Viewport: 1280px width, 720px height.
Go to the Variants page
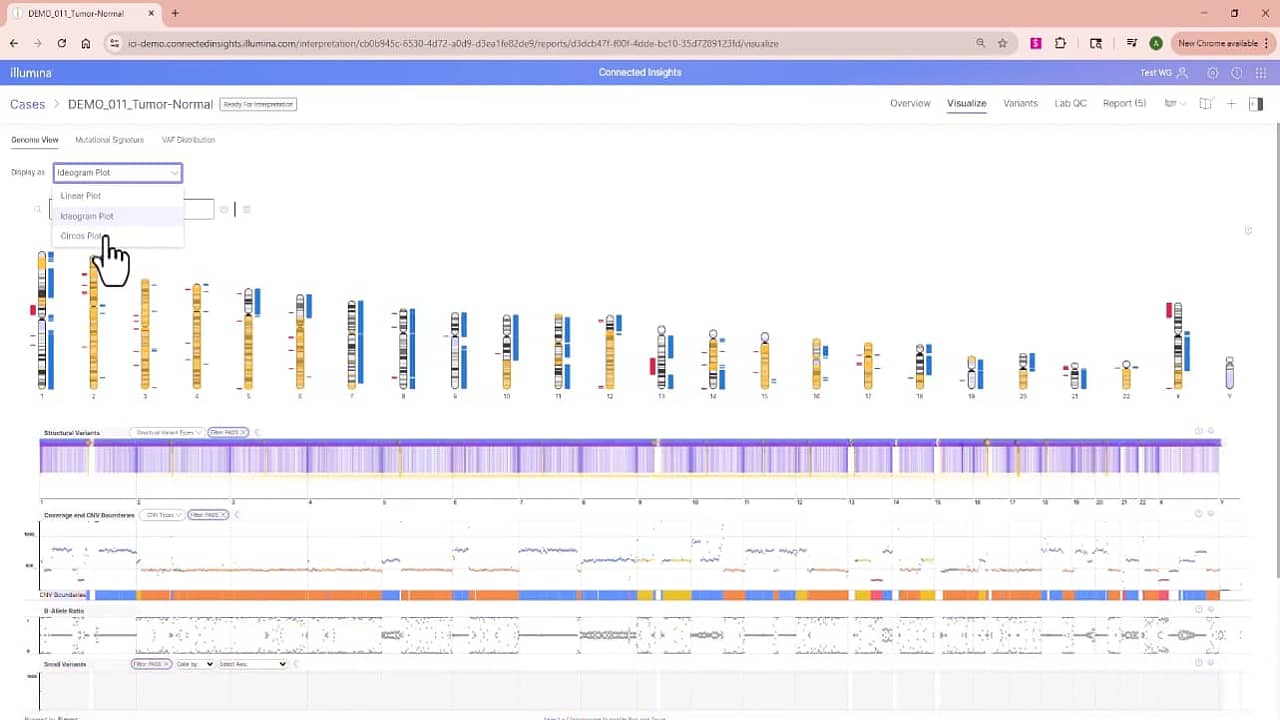[x=1020, y=103]
